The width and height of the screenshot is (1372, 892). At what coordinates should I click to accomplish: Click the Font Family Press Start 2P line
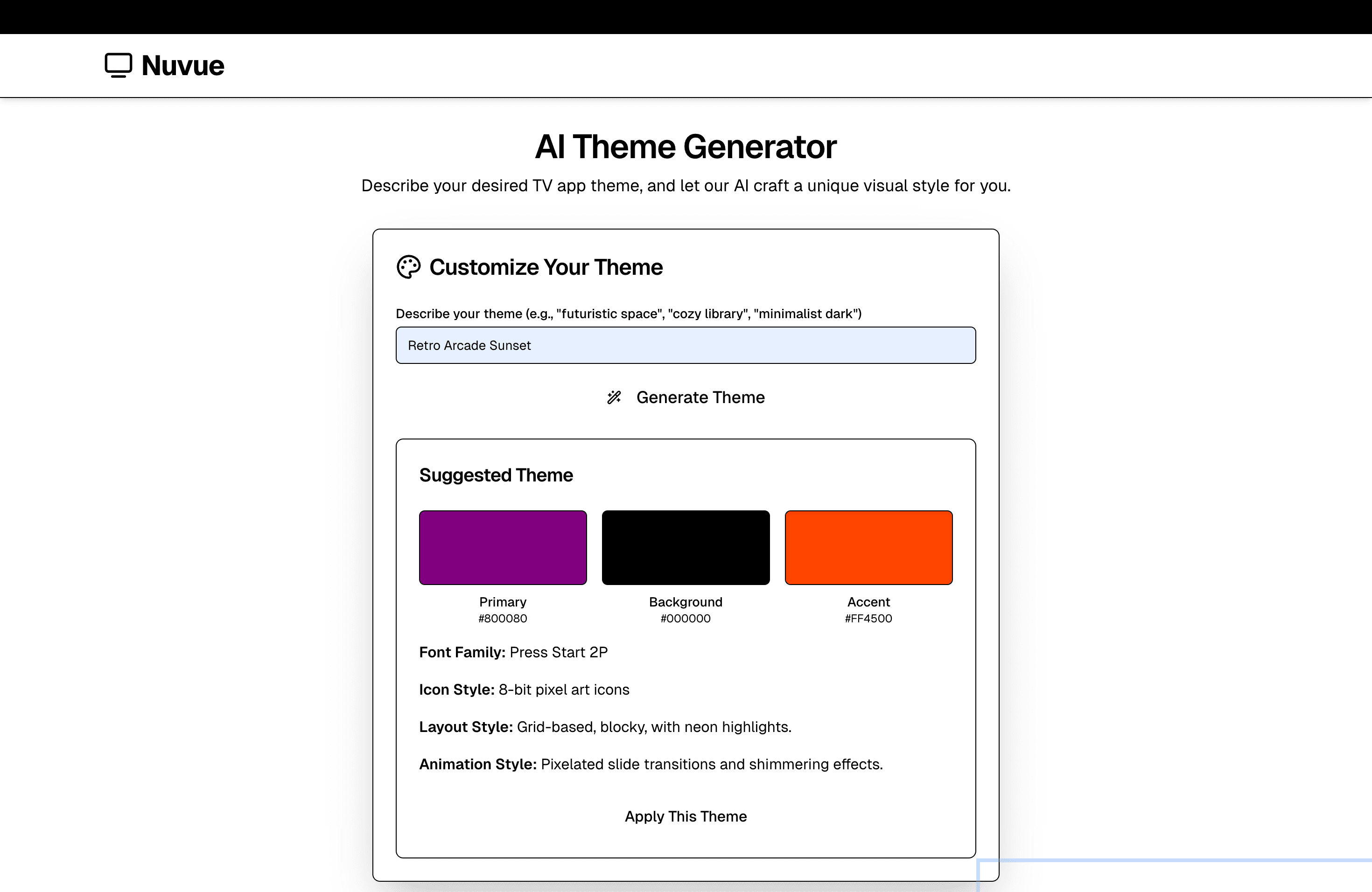(x=513, y=652)
